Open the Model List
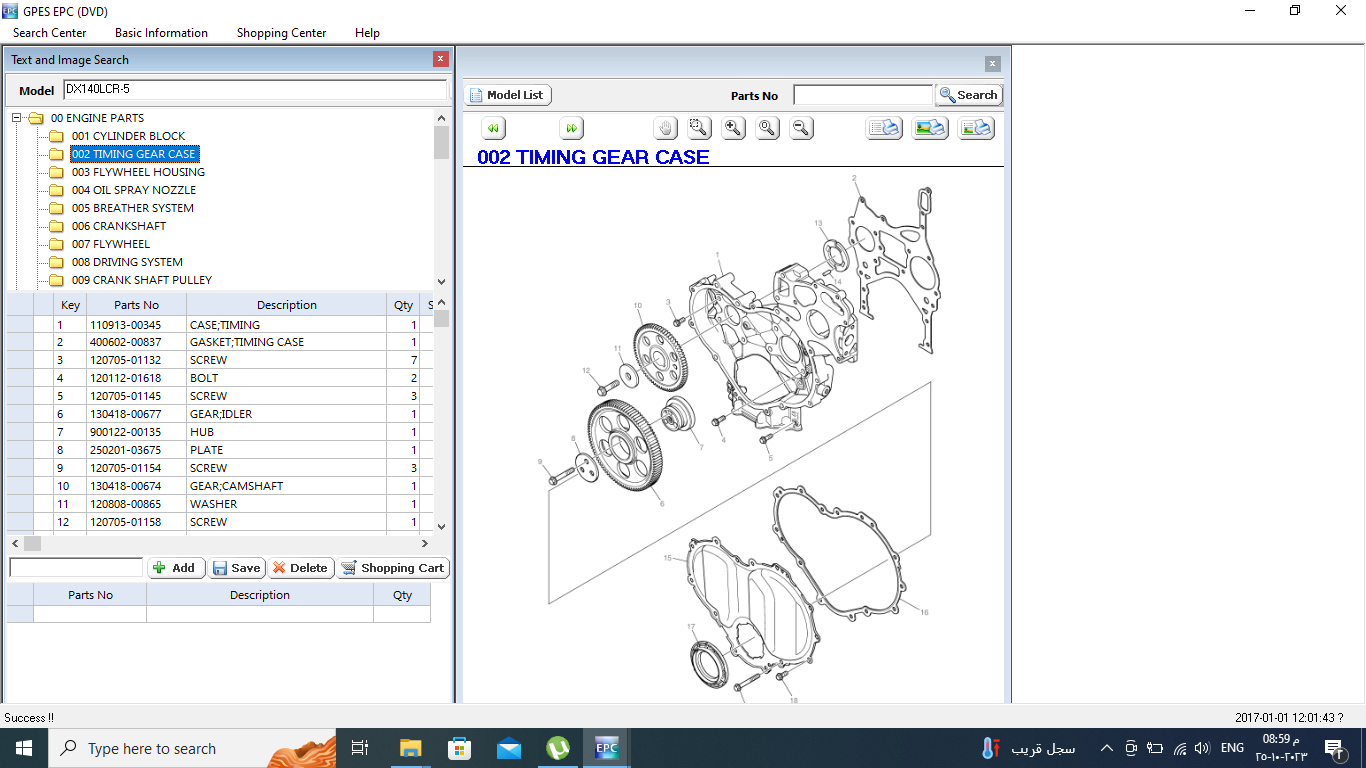Screen dimensions: 1366x768 pyautogui.click(x=508, y=95)
